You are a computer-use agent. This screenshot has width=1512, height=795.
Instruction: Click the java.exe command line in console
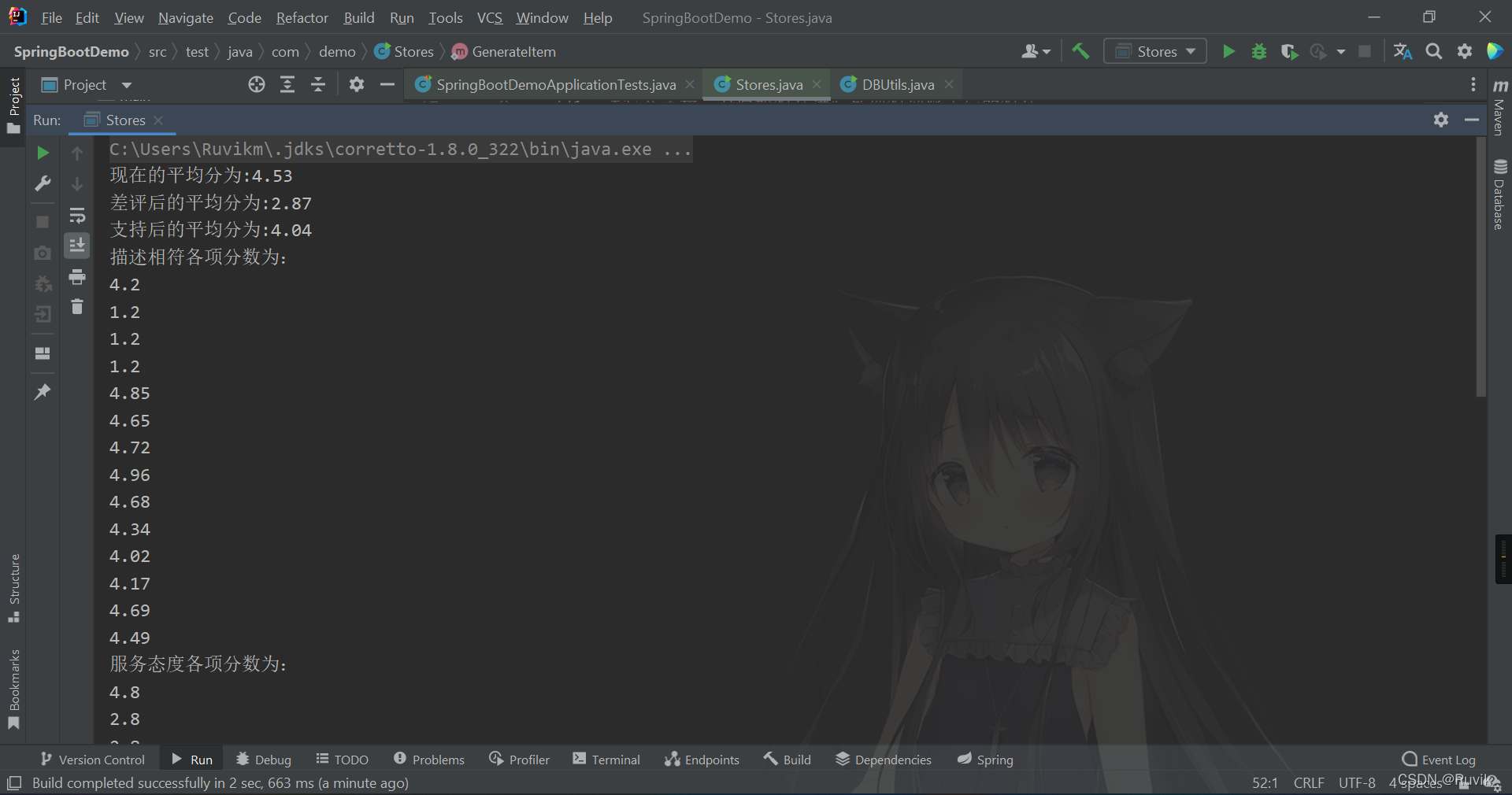point(400,149)
